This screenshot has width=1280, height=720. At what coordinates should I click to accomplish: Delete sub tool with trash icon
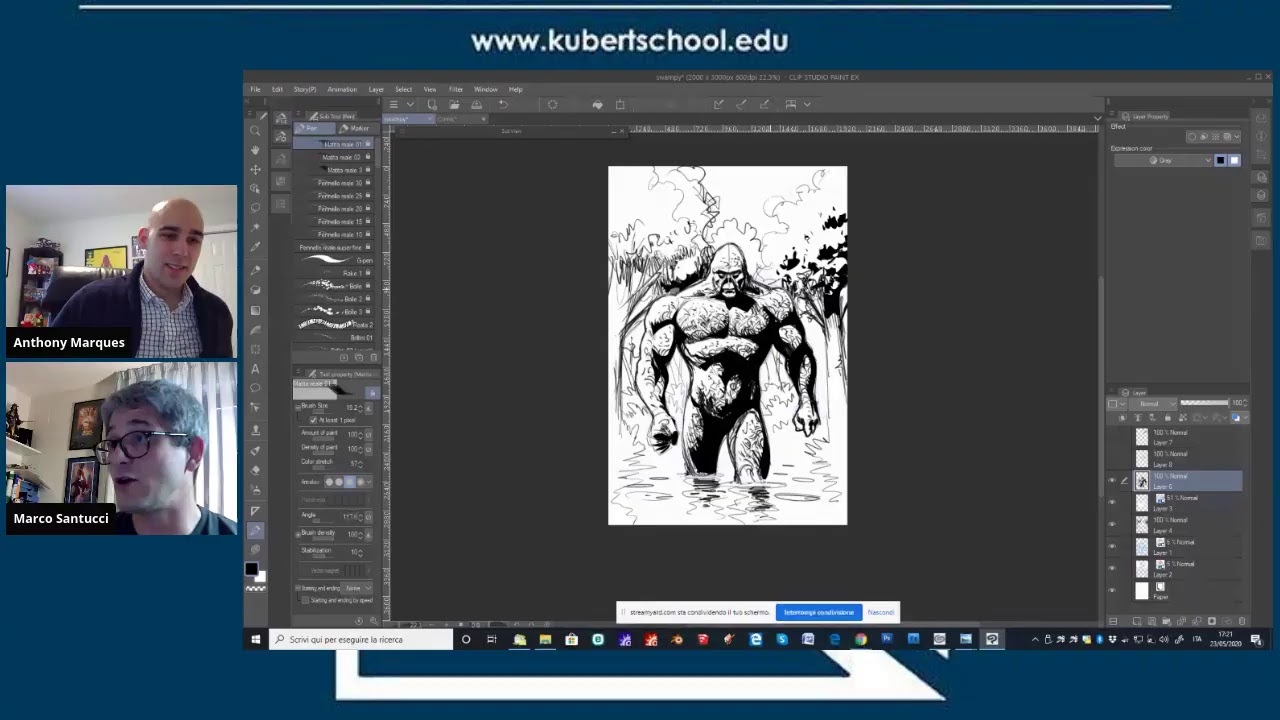click(x=374, y=357)
